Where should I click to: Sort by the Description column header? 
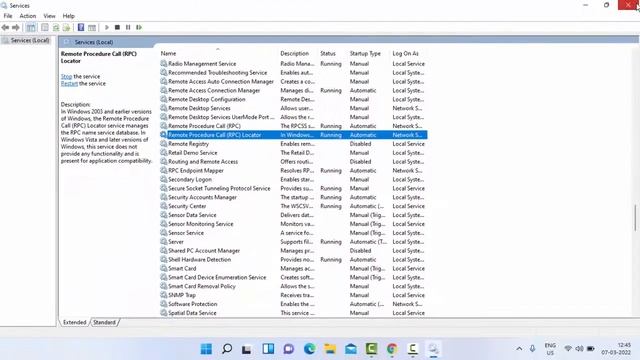(x=294, y=53)
